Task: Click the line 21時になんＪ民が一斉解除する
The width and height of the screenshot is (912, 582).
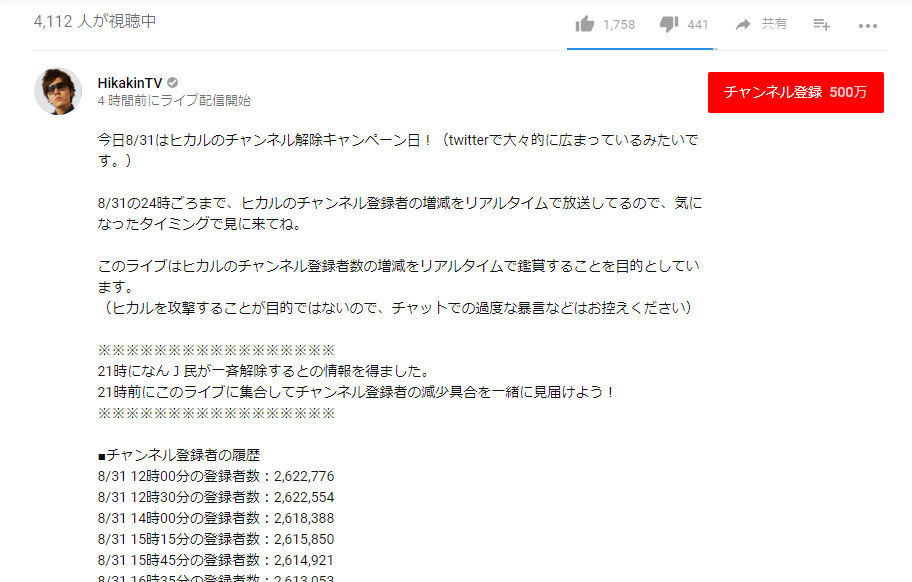Action: 265,371
